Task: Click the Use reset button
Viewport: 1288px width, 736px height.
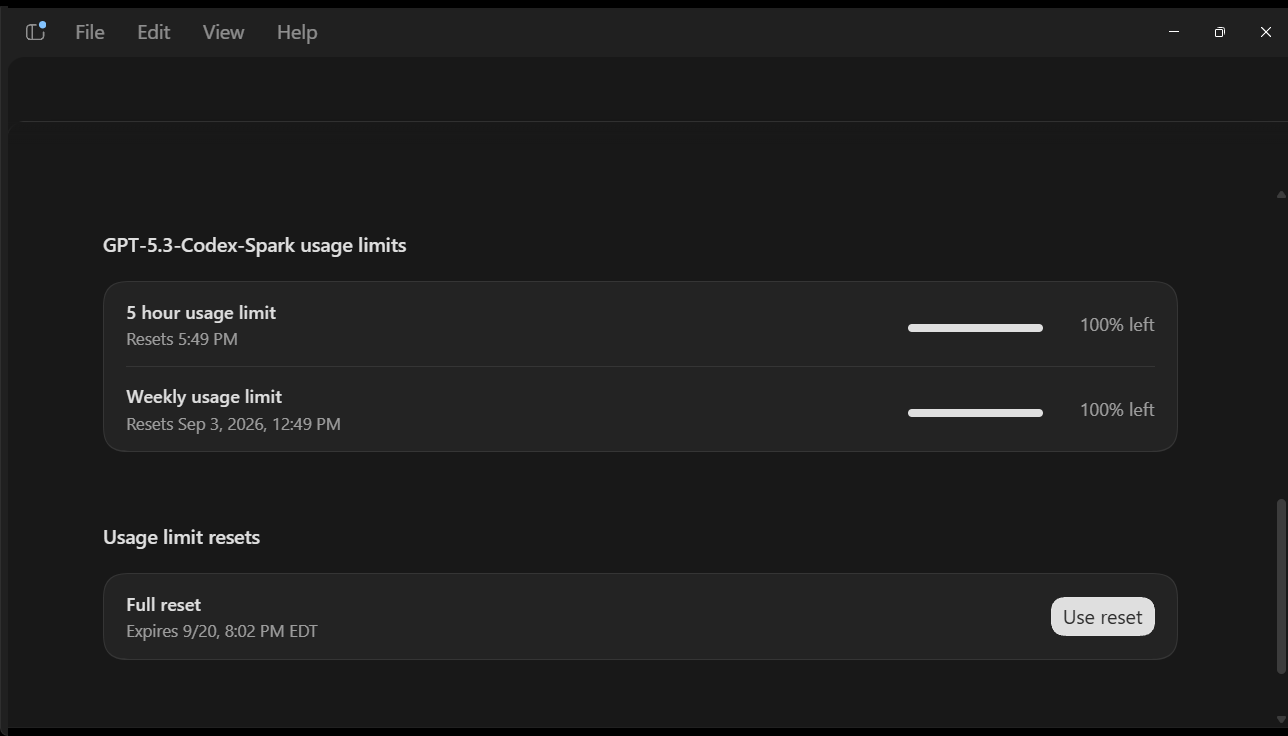Action: pyautogui.click(x=1102, y=617)
